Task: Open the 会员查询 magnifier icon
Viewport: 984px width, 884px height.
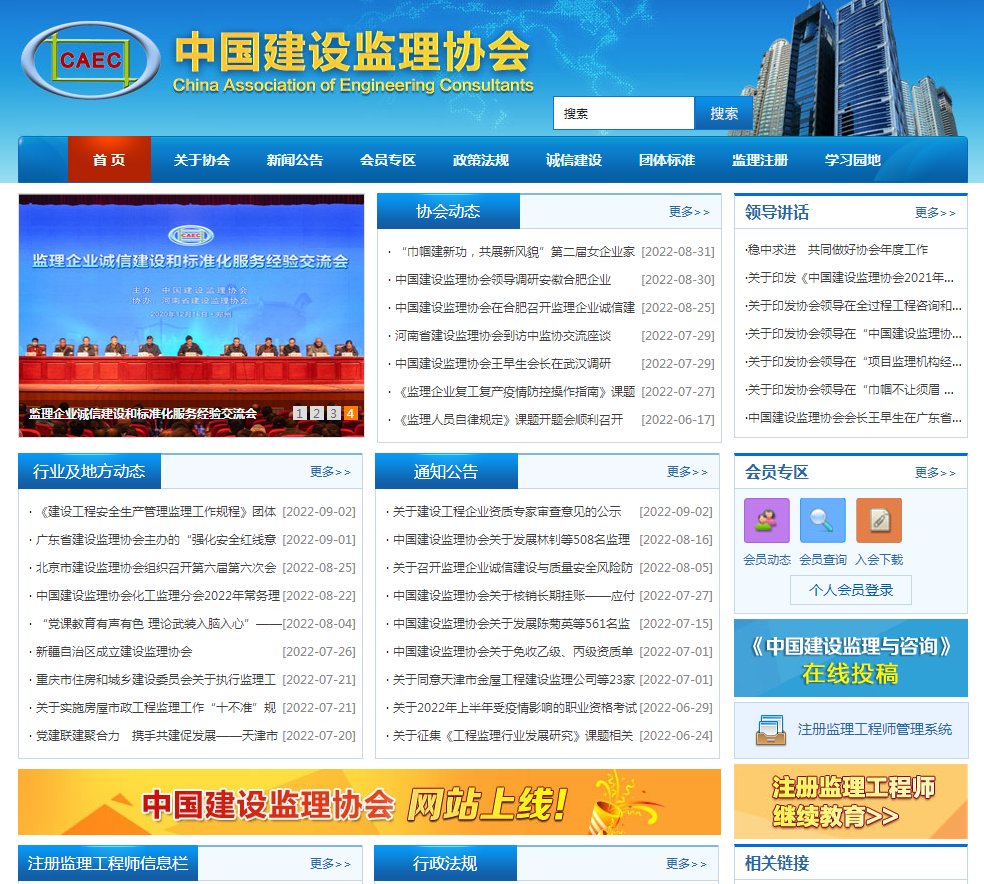Action: [x=823, y=520]
